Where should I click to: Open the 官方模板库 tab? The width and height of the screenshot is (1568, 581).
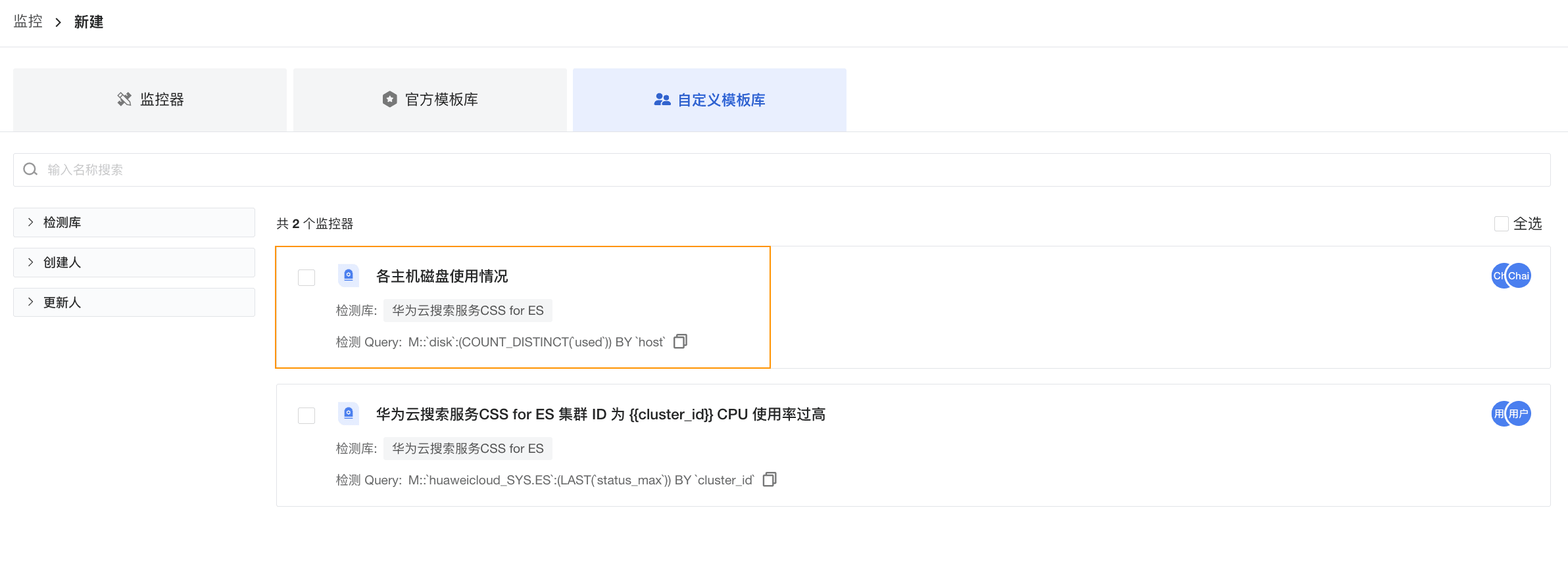tap(430, 100)
